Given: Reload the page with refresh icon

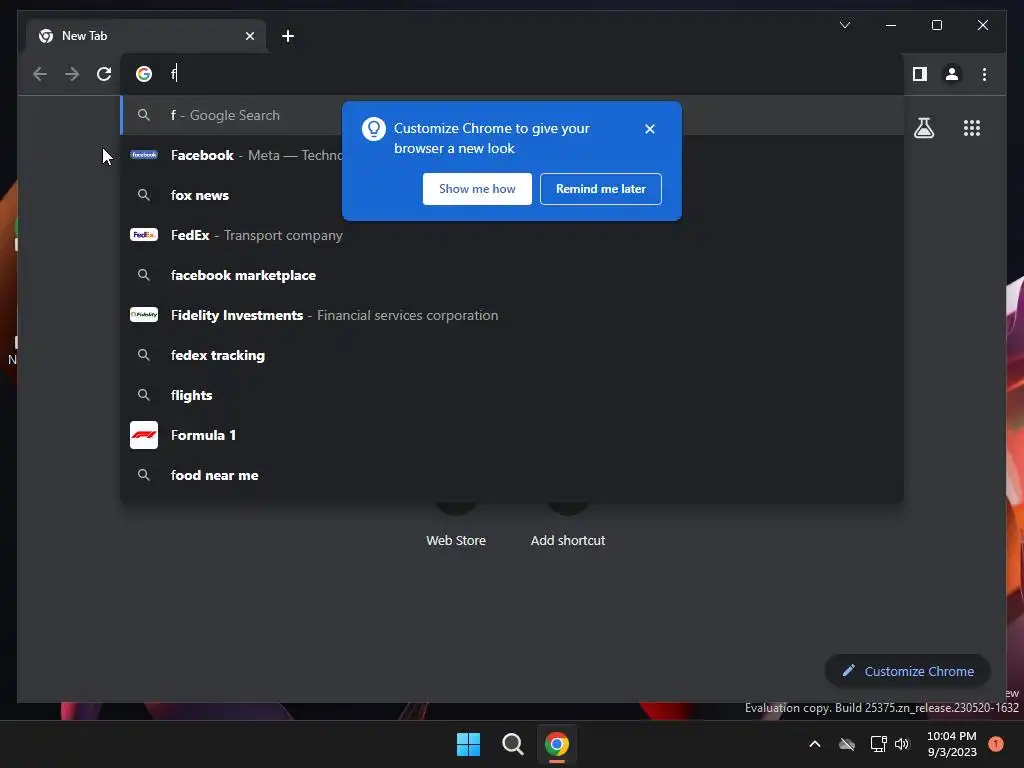Looking at the screenshot, I should [x=104, y=74].
